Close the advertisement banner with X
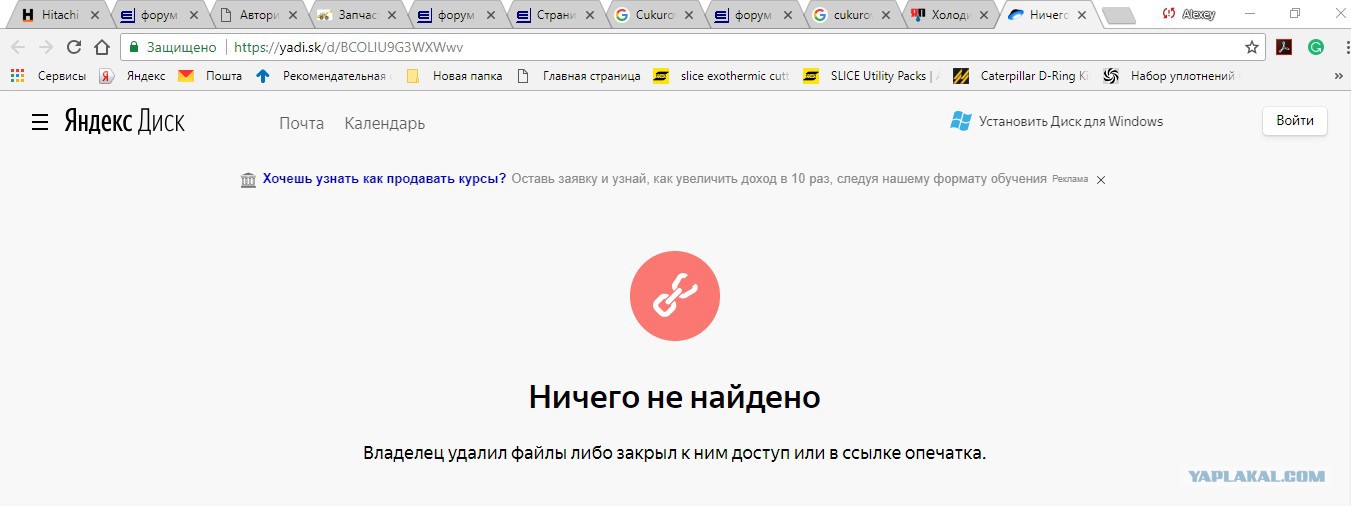 pos(1101,180)
